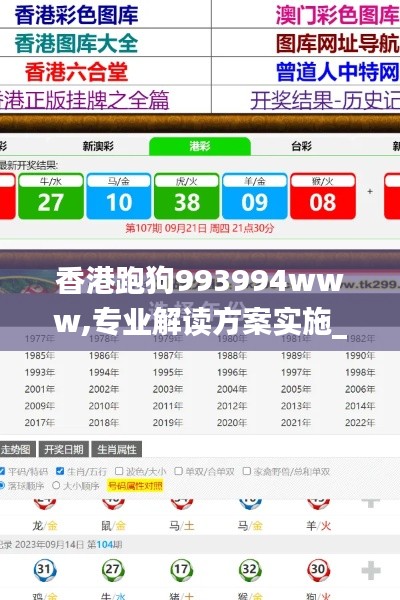The image size is (400, 600).
Task: Click the green ball number 17
Action: [181, 570]
